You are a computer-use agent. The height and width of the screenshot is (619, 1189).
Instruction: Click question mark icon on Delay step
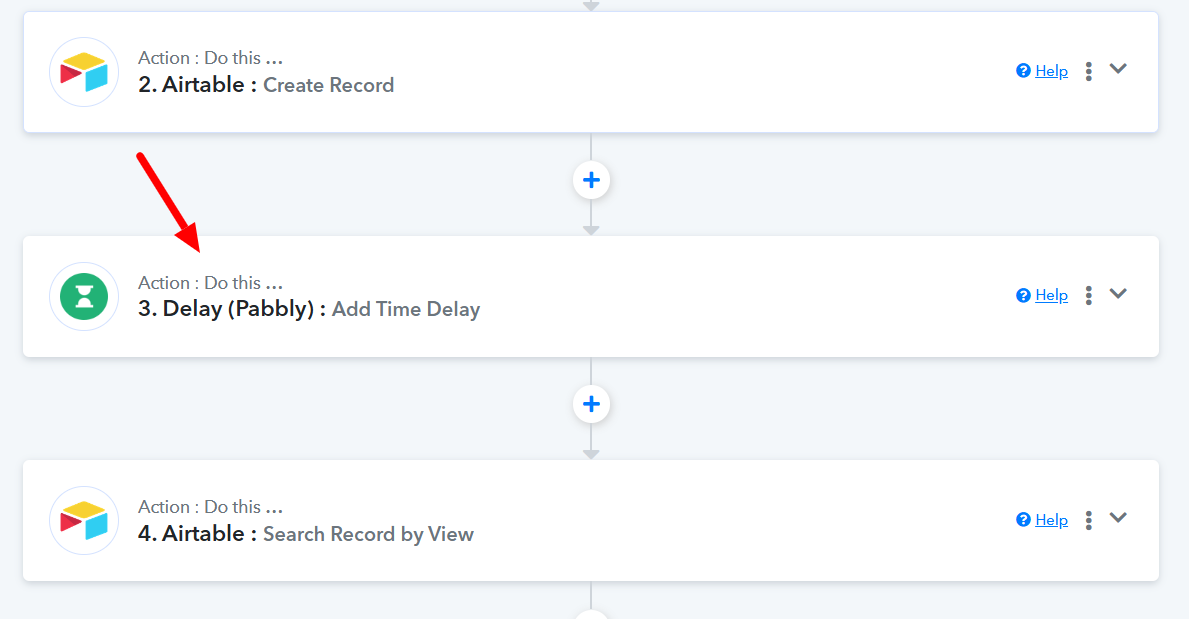pyautogui.click(x=1023, y=295)
